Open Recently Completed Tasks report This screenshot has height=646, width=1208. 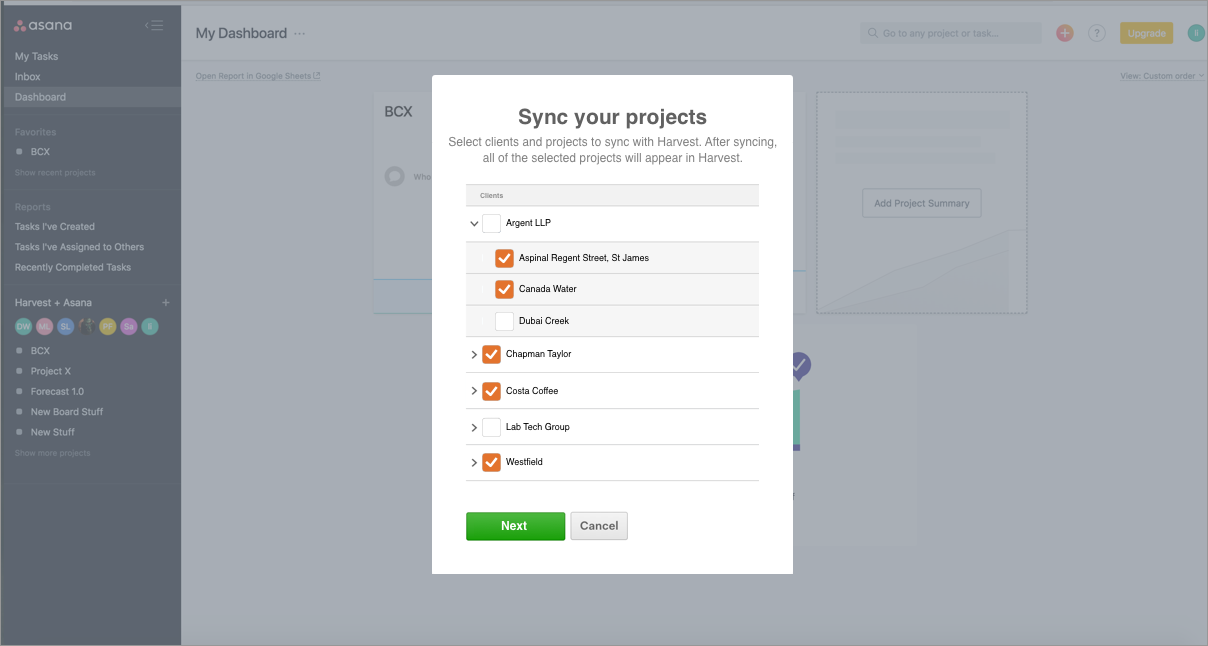point(73,267)
